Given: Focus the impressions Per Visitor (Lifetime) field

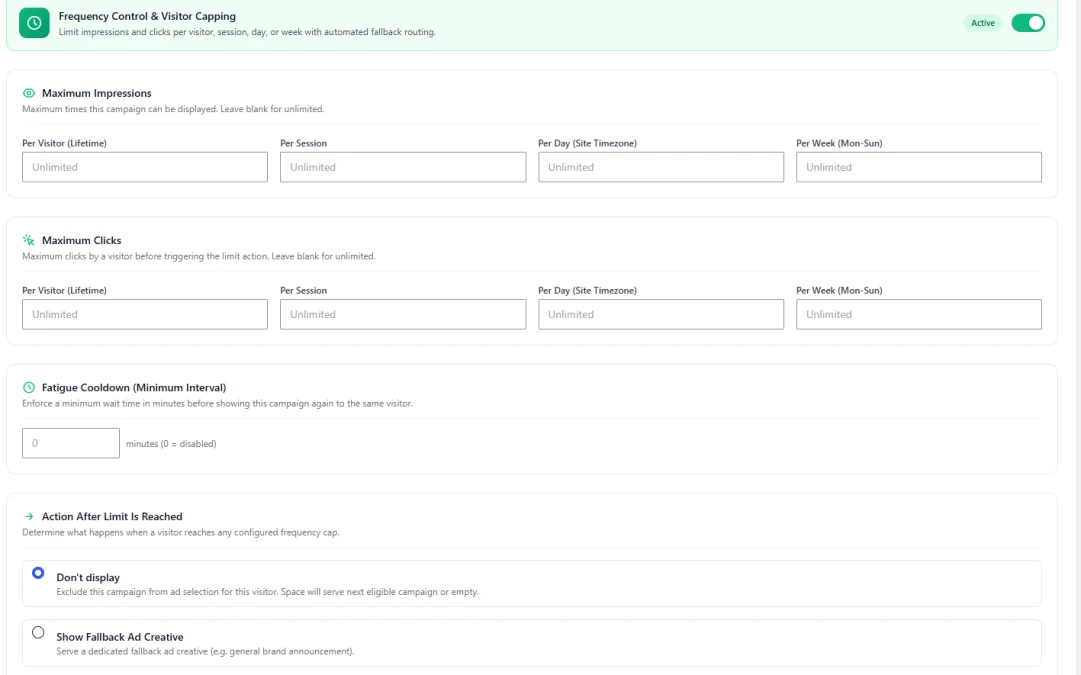Looking at the screenshot, I should click(145, 167).
